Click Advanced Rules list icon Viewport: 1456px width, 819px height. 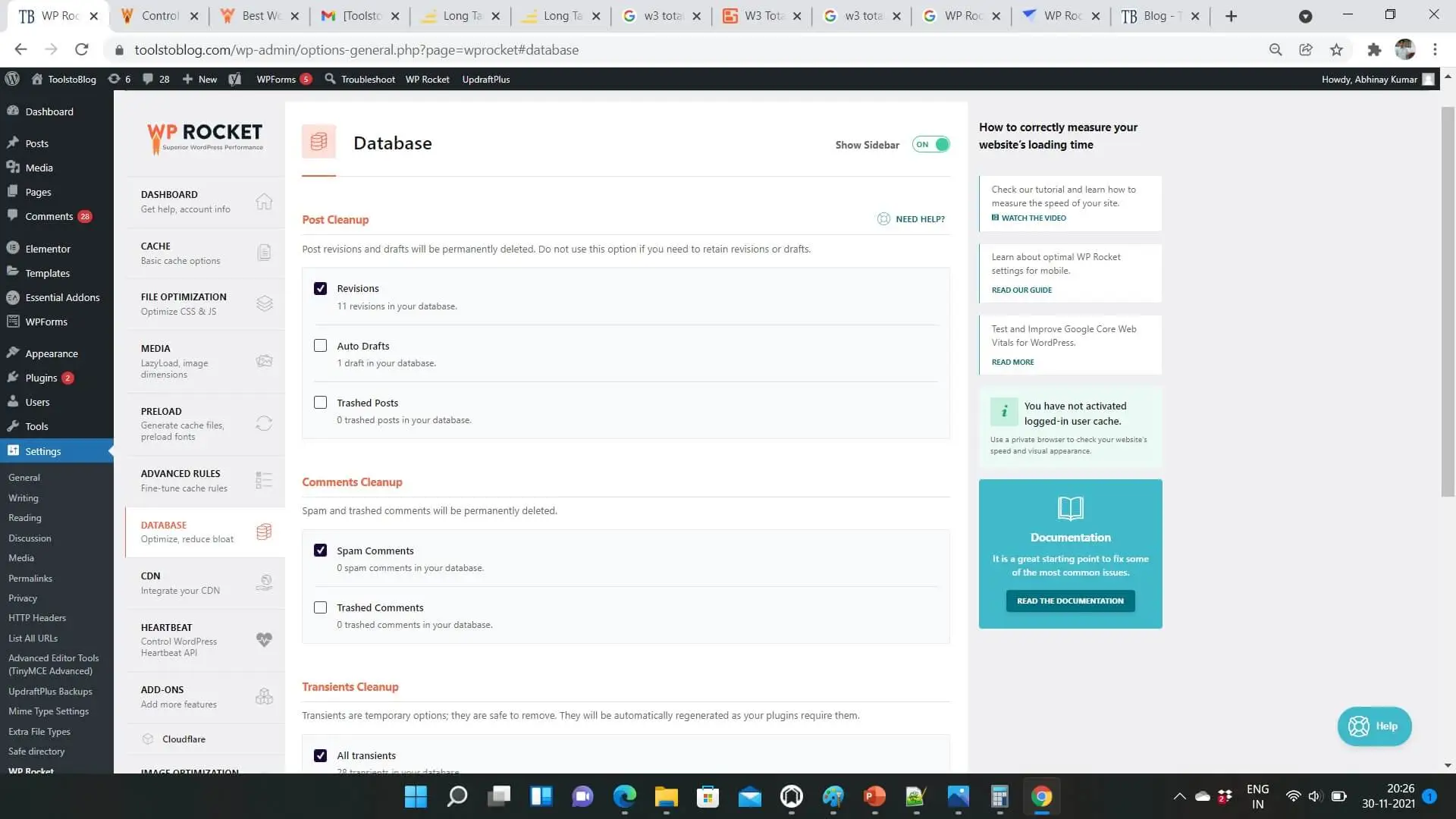[264, 480]
